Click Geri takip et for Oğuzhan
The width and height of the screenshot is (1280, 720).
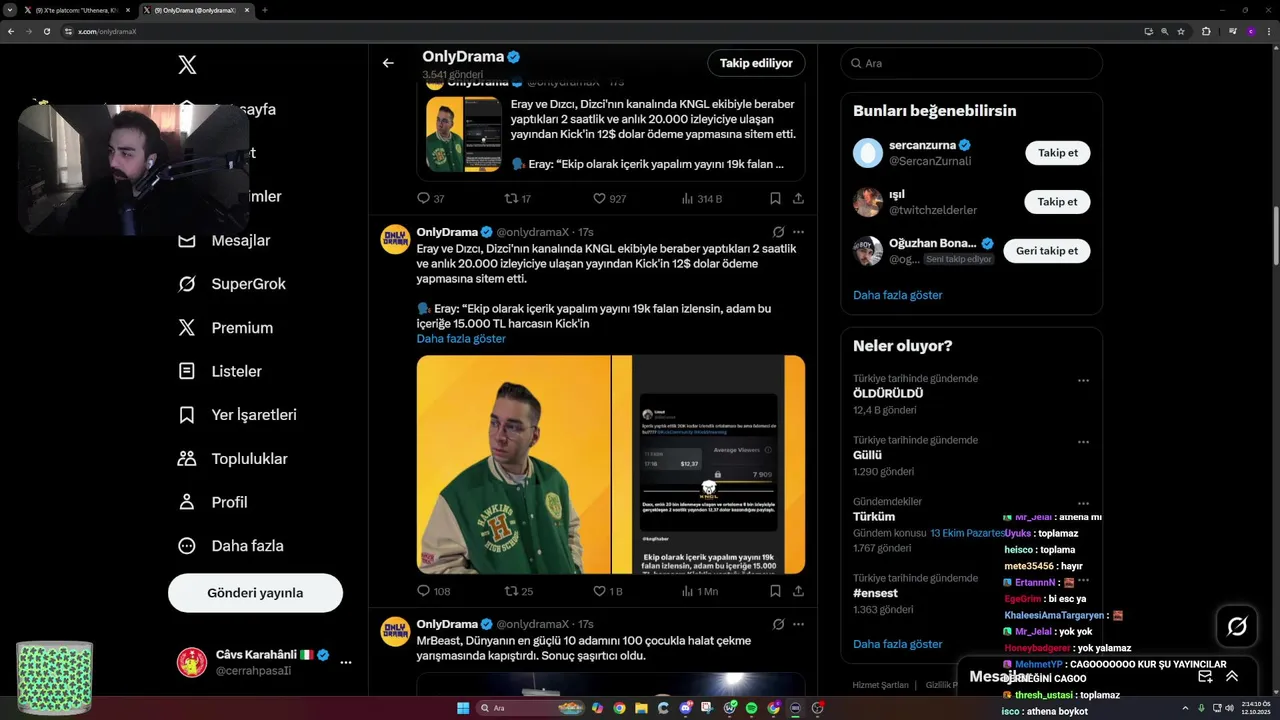tap(1046, 251)
